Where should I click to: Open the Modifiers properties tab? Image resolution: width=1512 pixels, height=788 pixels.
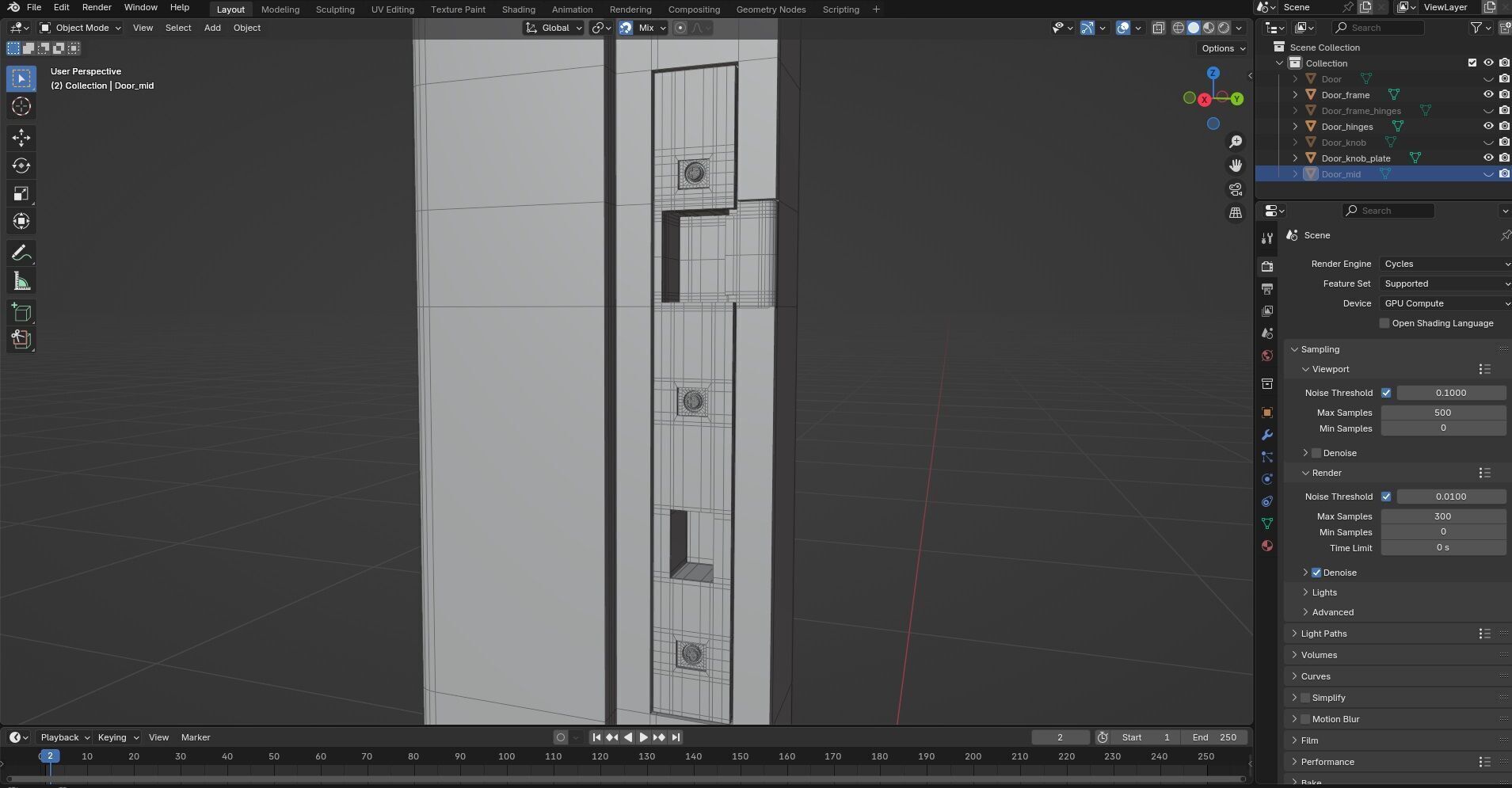1267,435
